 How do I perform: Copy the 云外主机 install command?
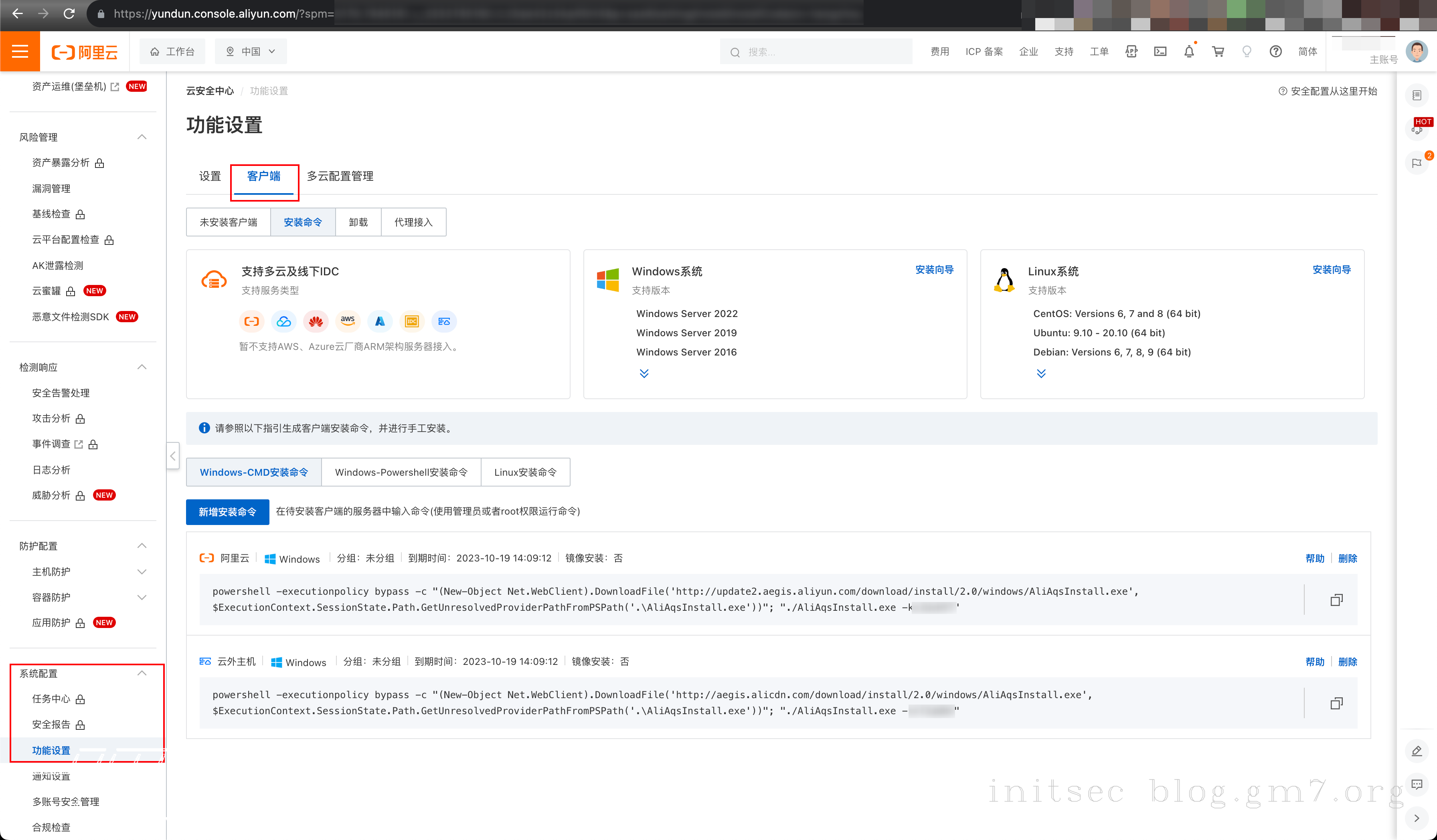click(1336, 703)
